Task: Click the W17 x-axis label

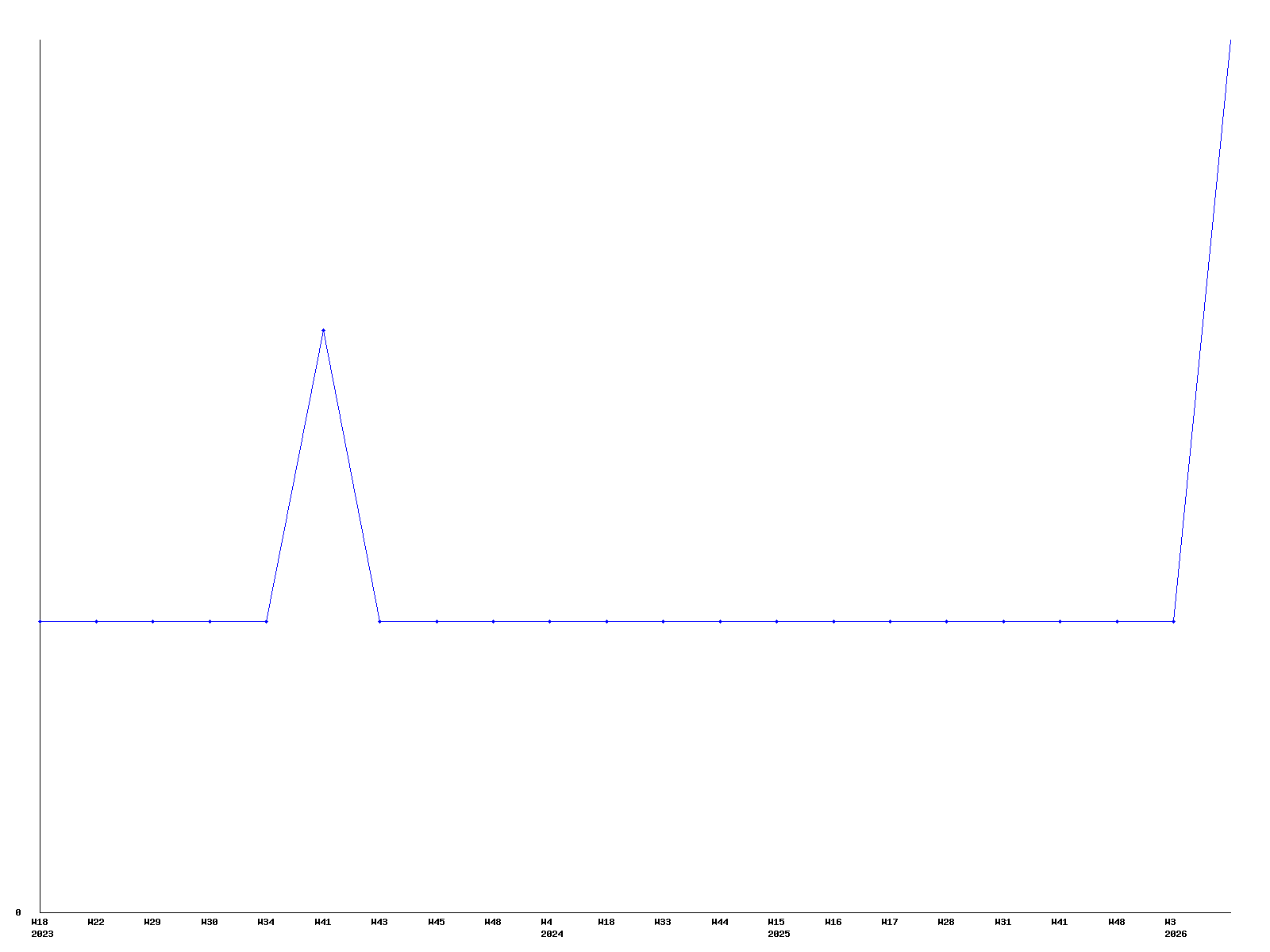Action: tap(890, 922)
